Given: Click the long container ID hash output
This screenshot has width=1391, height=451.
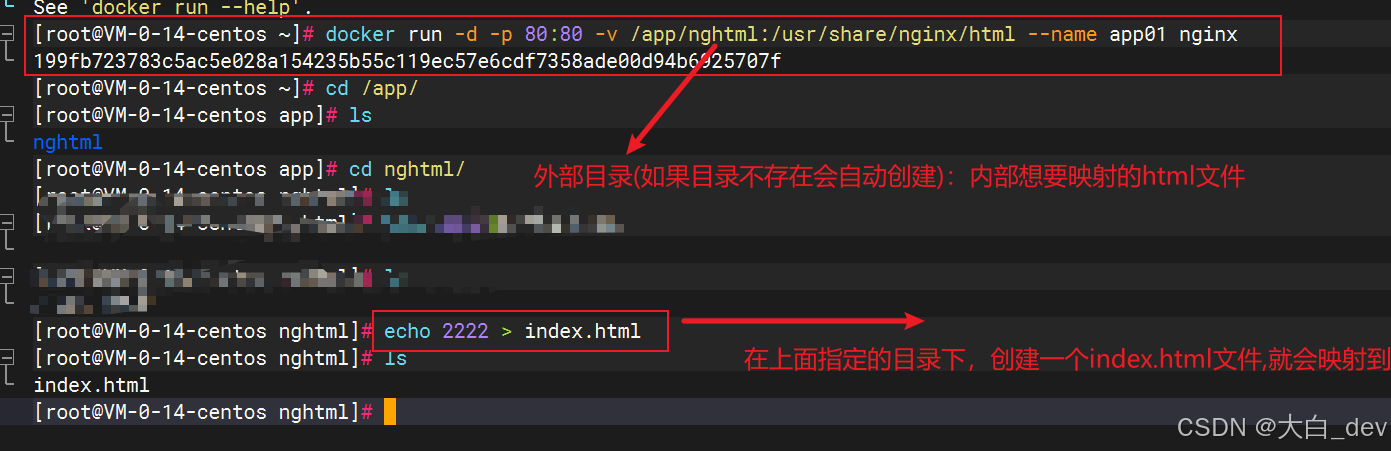Looking at the screenshot, I should pyautogui.click(x=407, y=62).
